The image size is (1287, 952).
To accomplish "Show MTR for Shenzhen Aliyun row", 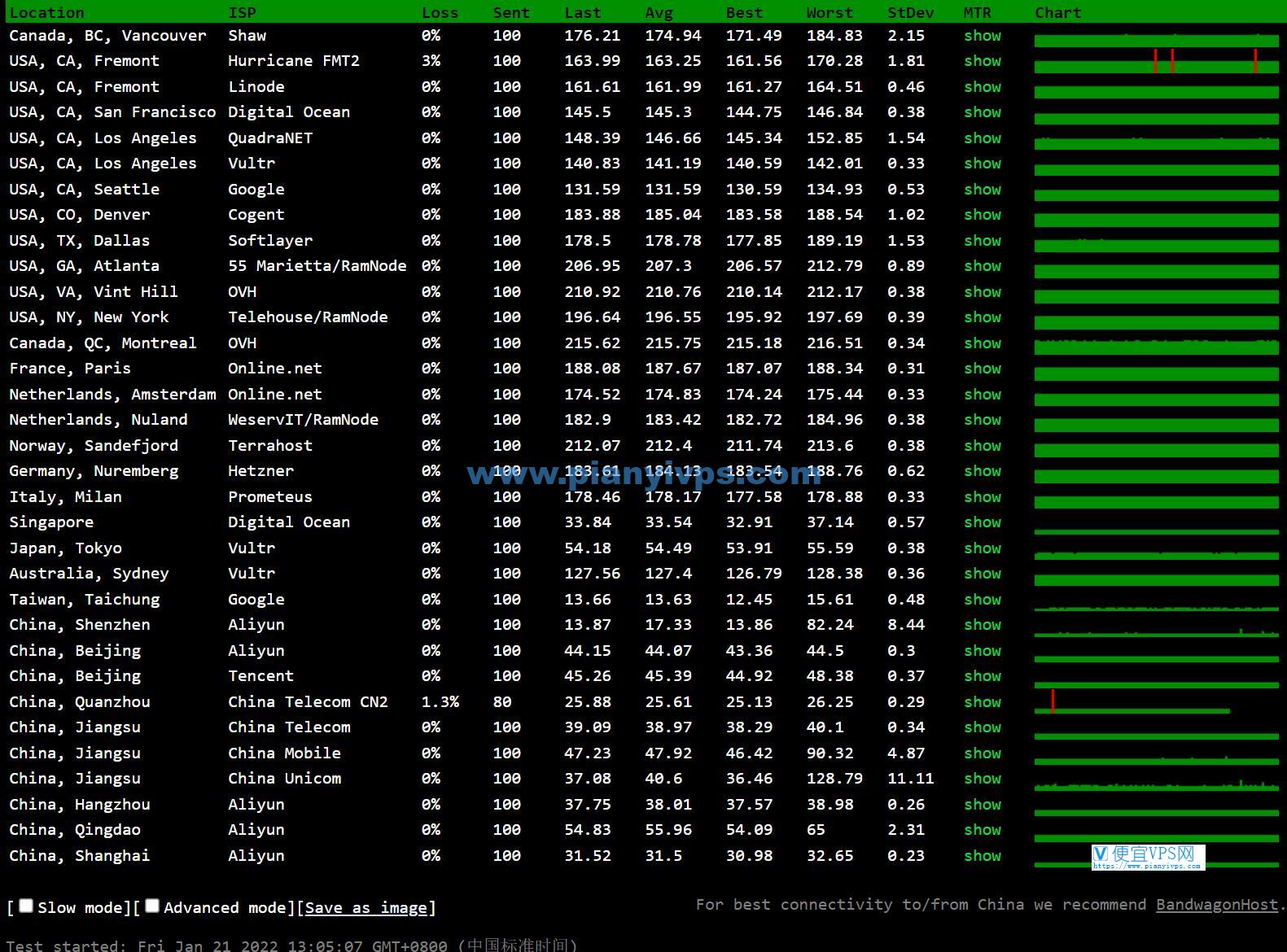I will pos(983,625).
